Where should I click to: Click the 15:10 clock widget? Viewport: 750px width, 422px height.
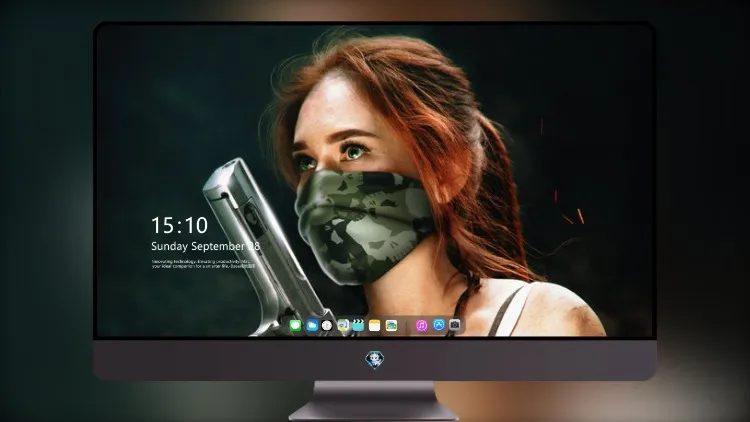[x=179, y=225]
